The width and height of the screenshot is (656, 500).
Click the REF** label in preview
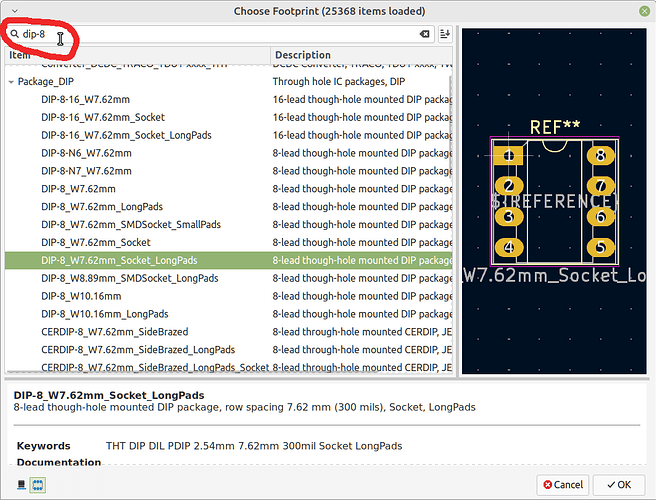coord(555,127)
